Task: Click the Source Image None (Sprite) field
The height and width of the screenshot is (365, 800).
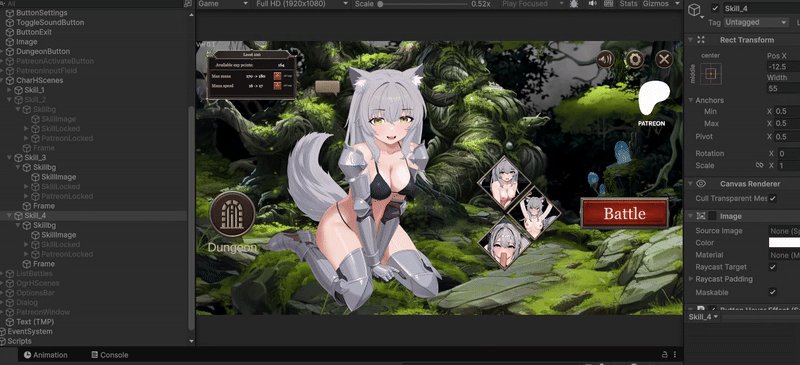Action: click(x=784, y=231)
